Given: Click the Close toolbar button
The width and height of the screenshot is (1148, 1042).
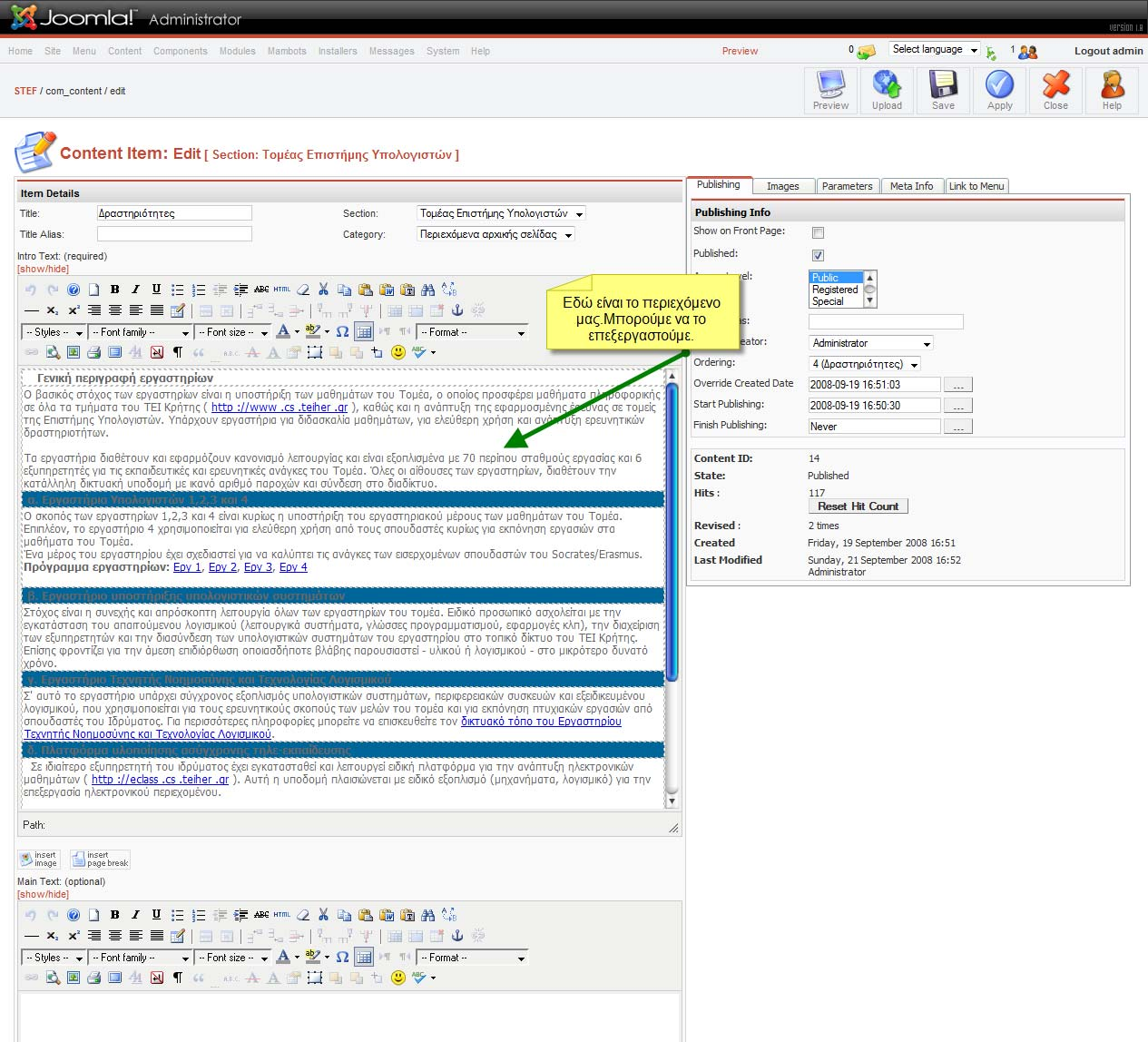Looking at the screenshot, I should (1055, 90).
